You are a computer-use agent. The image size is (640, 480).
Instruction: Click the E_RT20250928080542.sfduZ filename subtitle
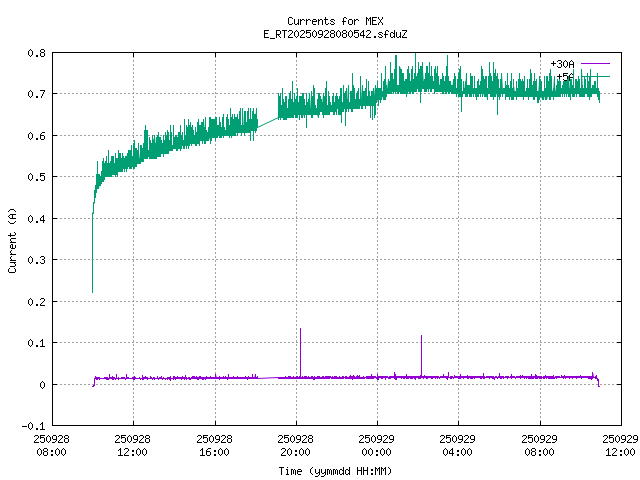tap(334, 34)
